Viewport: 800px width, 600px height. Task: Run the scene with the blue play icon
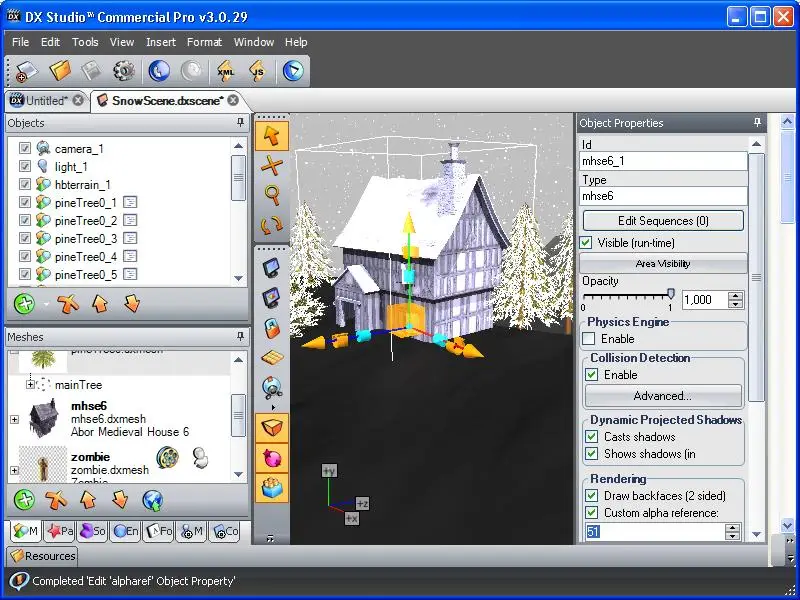coord(293,71)
